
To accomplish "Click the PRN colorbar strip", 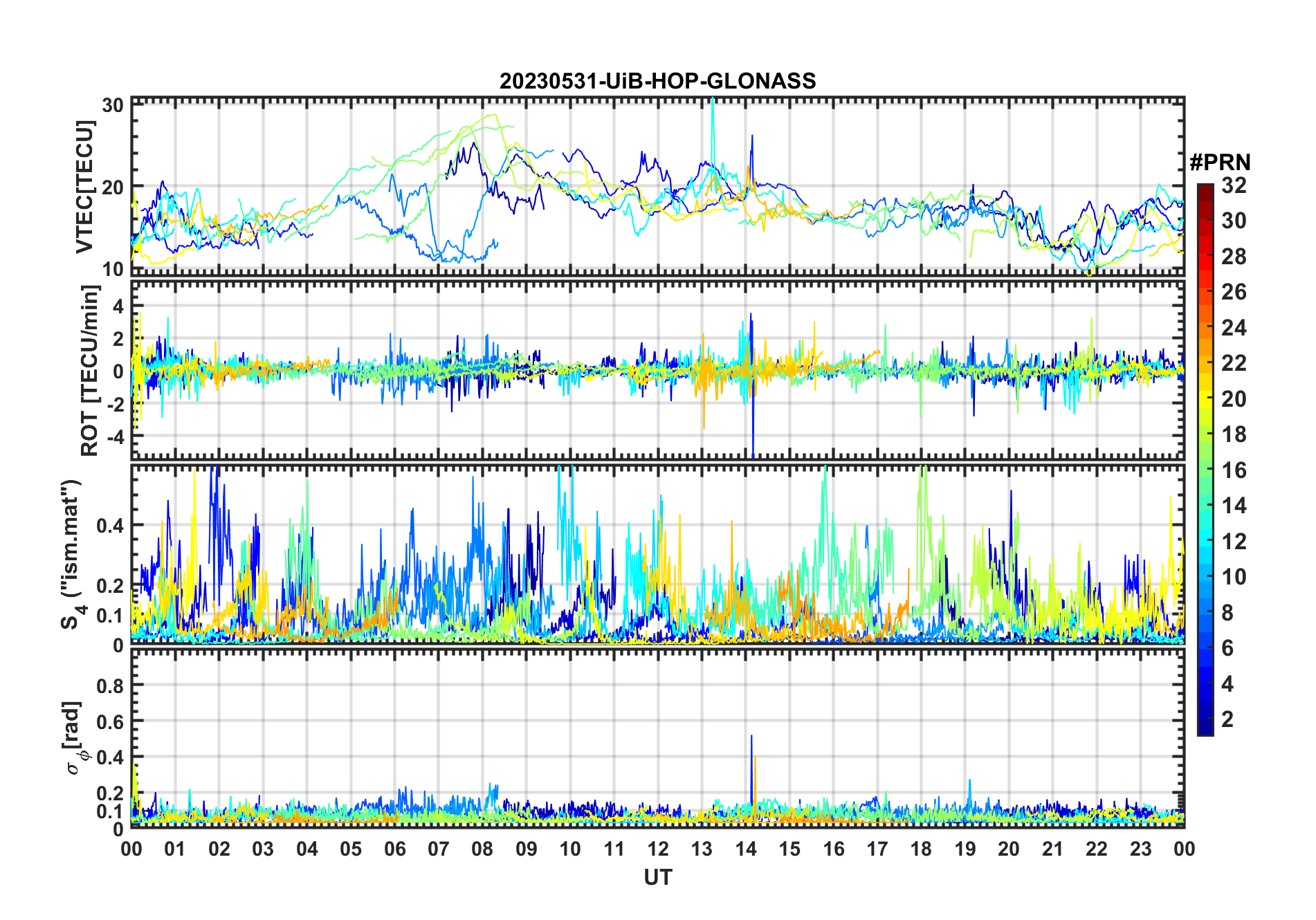I will click(1205, 459).
